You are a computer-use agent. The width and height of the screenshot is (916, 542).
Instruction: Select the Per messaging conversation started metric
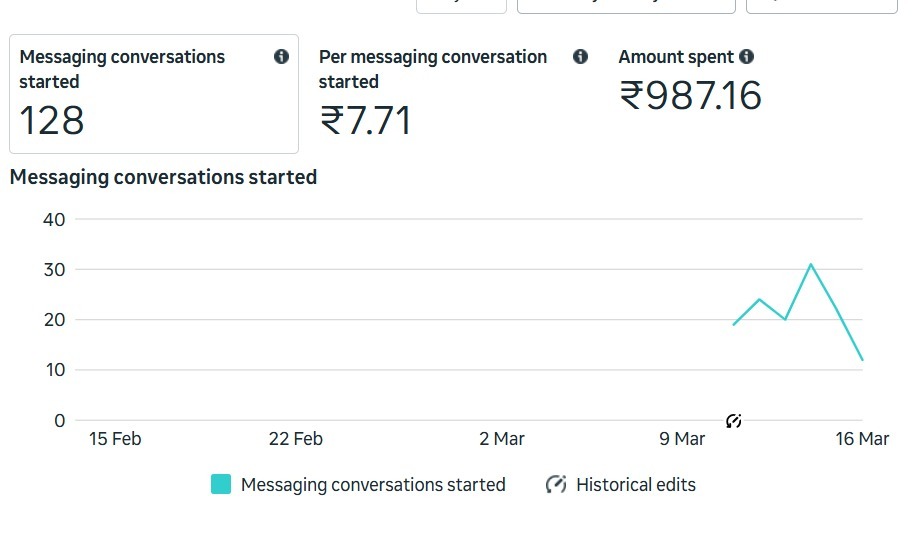point(453,94)
